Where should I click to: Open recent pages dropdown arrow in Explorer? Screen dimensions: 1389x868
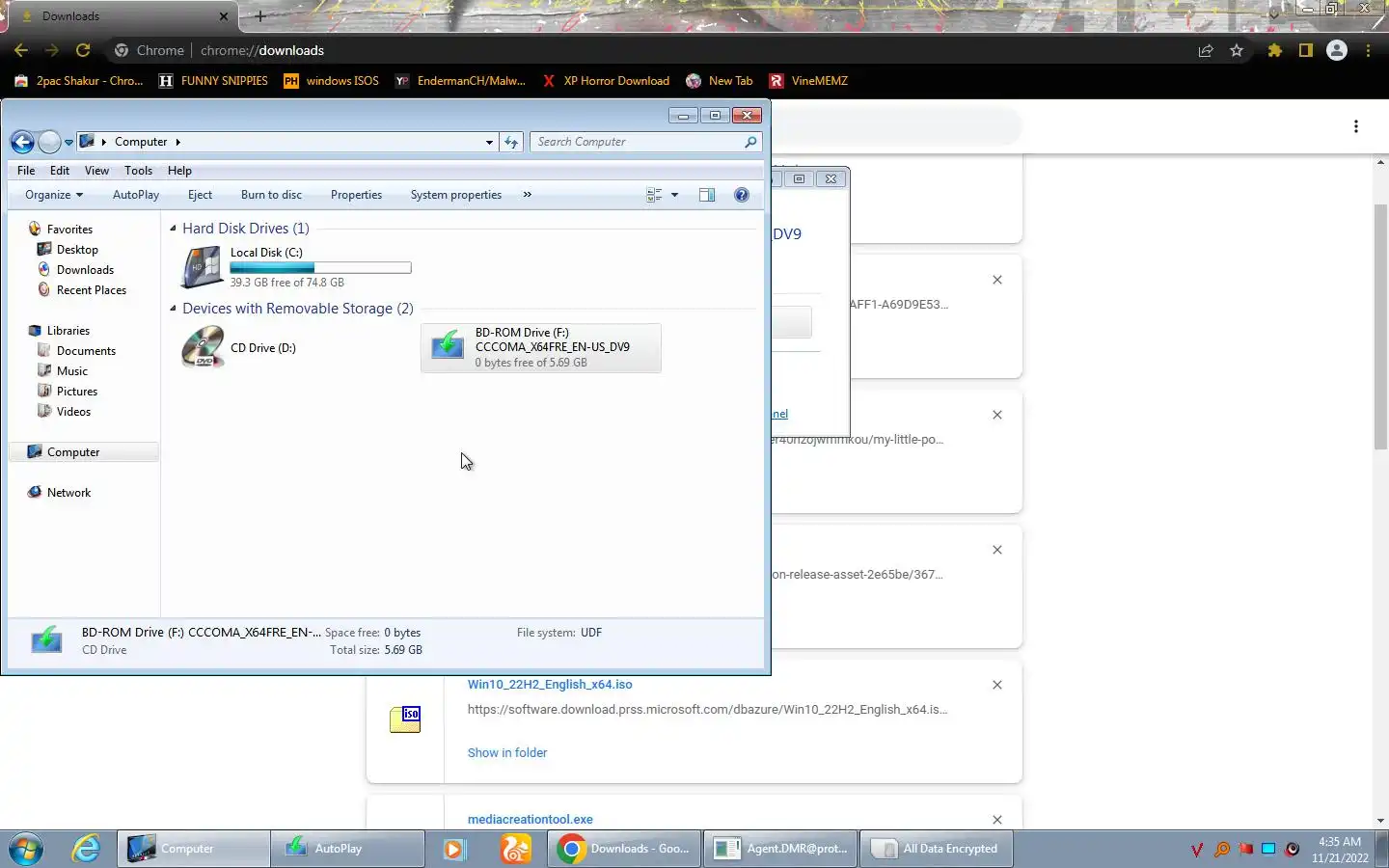[68, 142]
